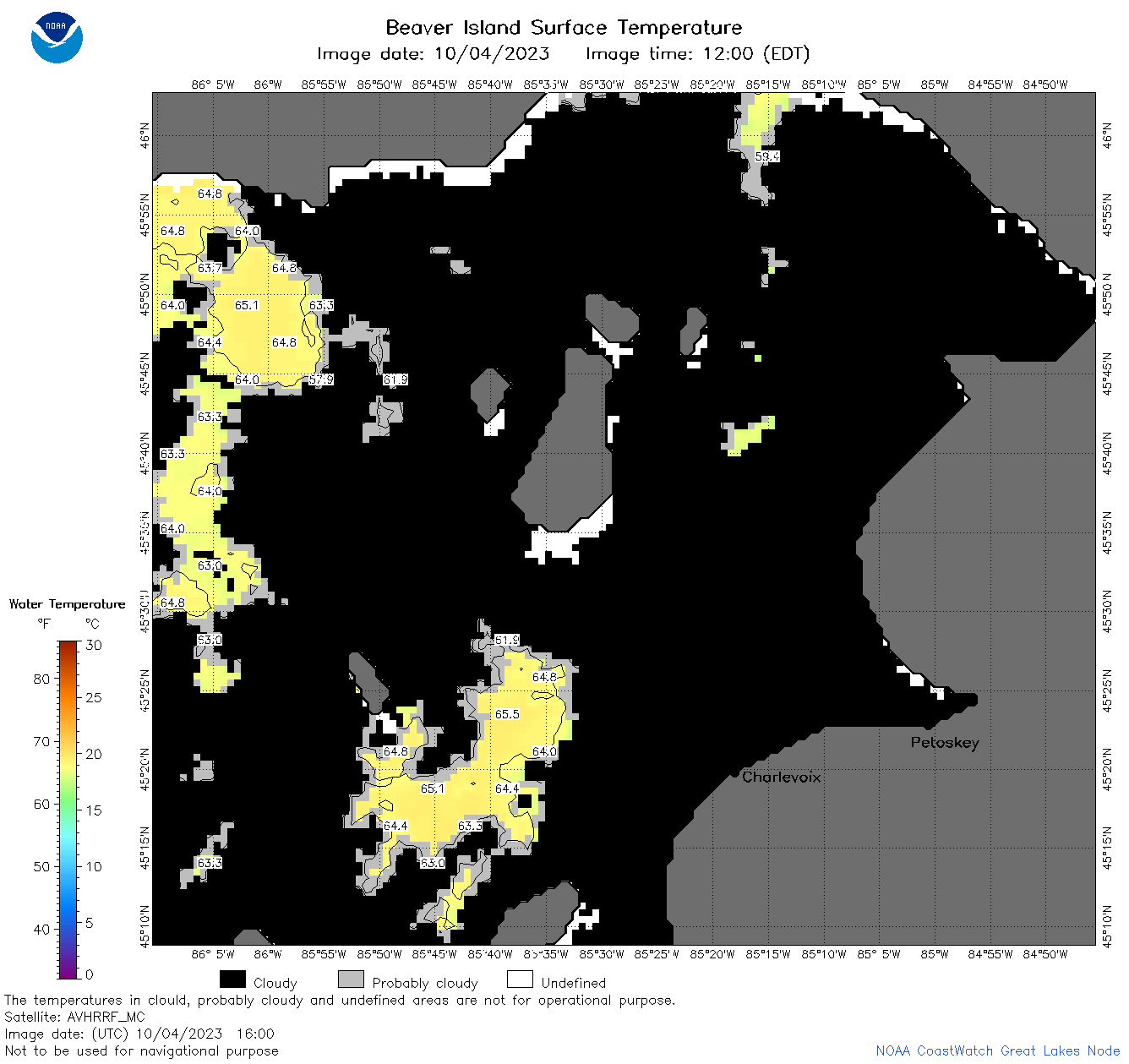Click the Image date (UTC) 16:00 line
This screenshot has height=1064, width=1129.
139,1034
